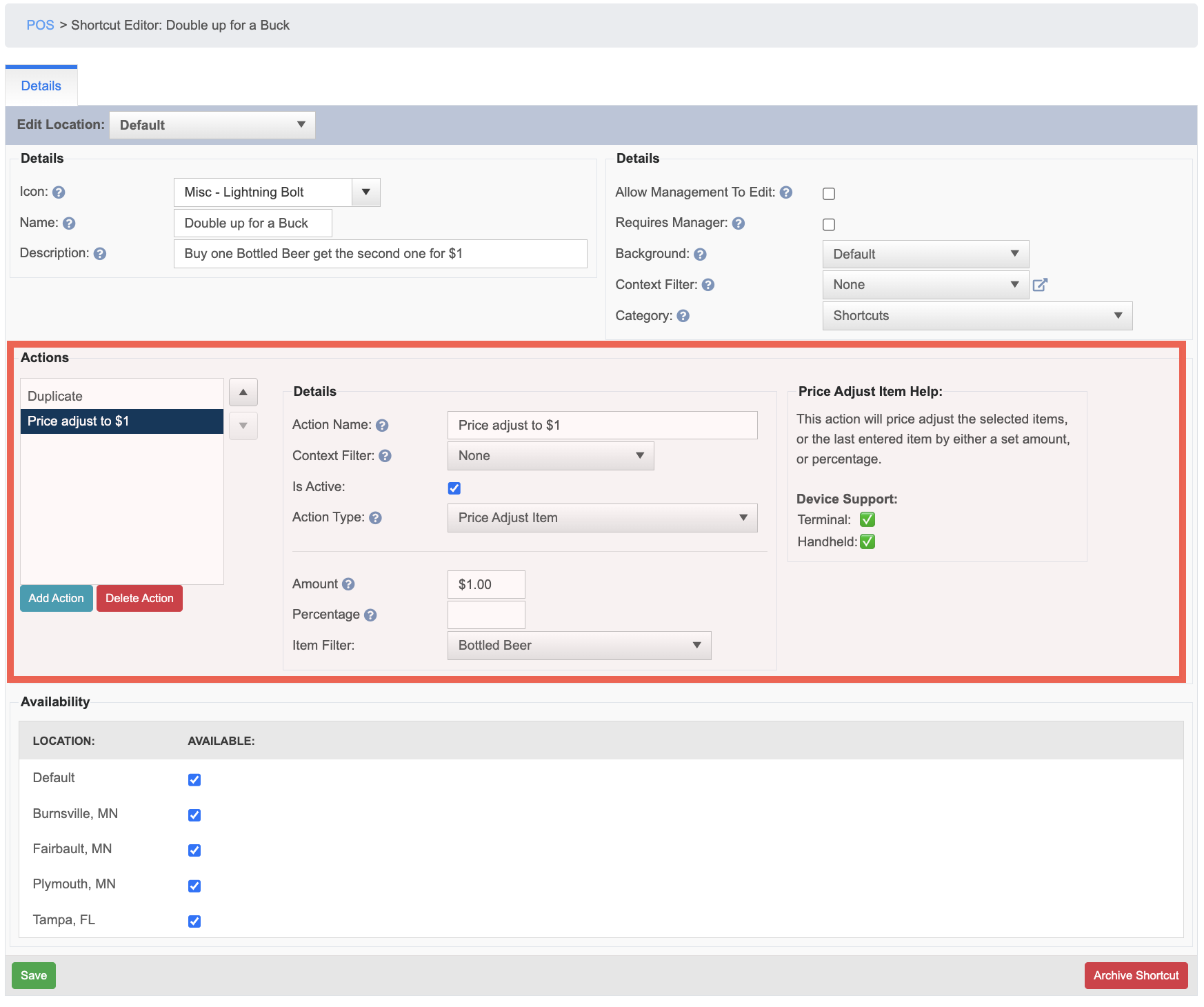The height and width of the screenshot is (1007, 1204).
Task: Toggle the Is Active checkbox
Action: (454, 488)
